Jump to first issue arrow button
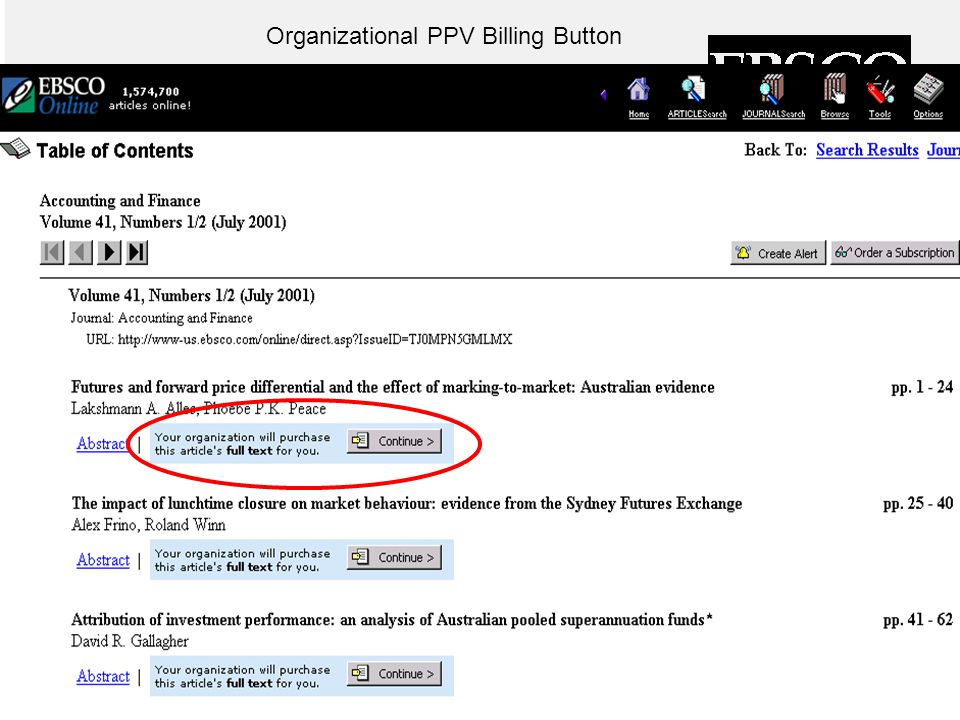The image size is (960, 720). click(52, 252)
